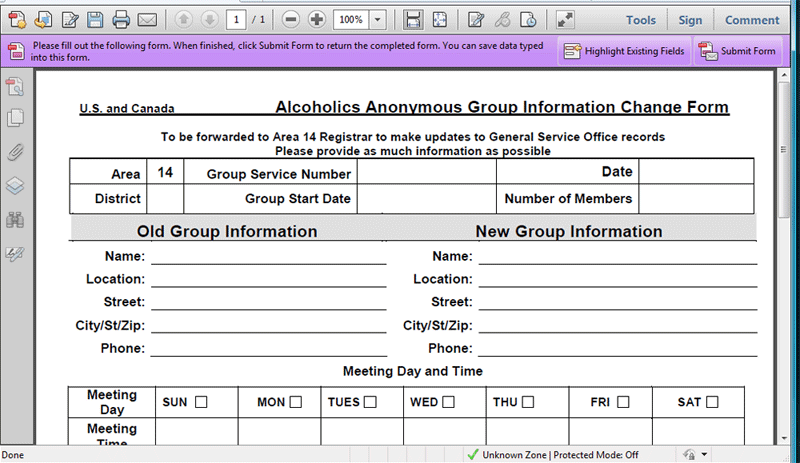Go to next page arrow button

[209, 20]
